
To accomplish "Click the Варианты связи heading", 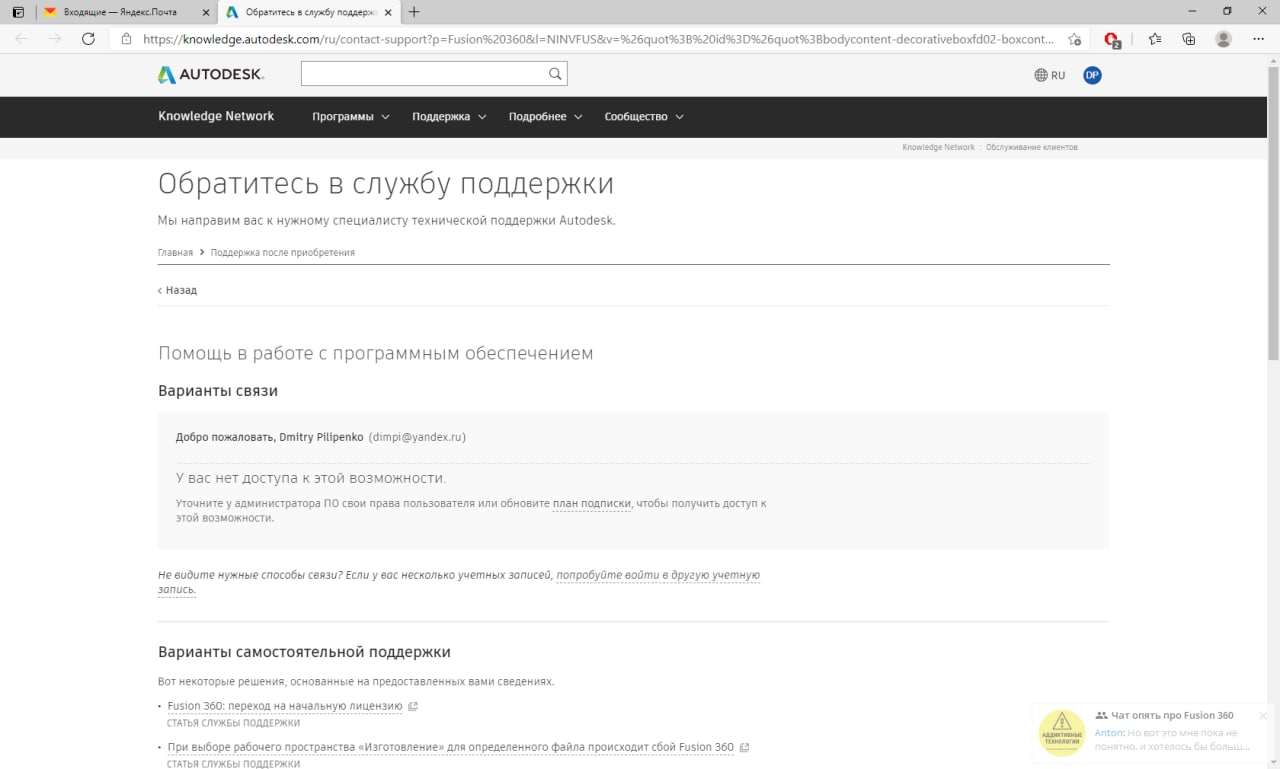I will 218,391.
